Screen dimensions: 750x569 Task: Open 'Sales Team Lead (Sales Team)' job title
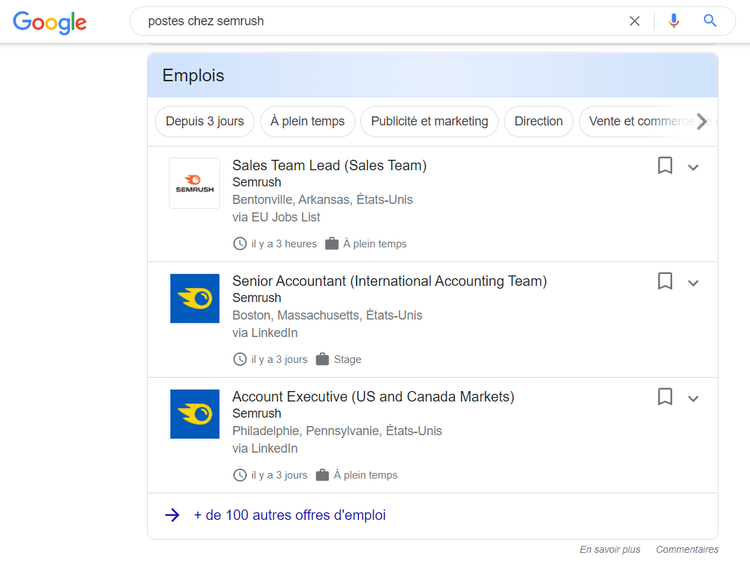[x=330, y=165]
